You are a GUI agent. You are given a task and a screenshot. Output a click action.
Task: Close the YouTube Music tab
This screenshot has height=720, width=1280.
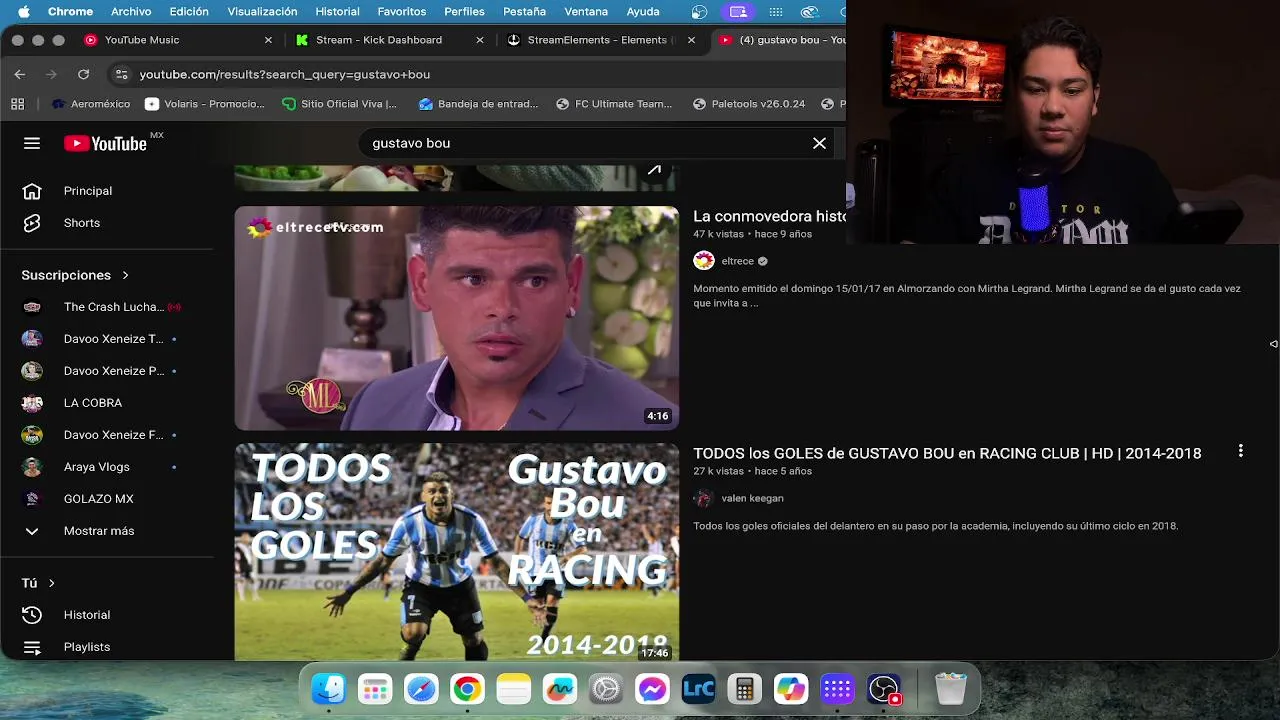pyautogui.click(x=268, y=40)
